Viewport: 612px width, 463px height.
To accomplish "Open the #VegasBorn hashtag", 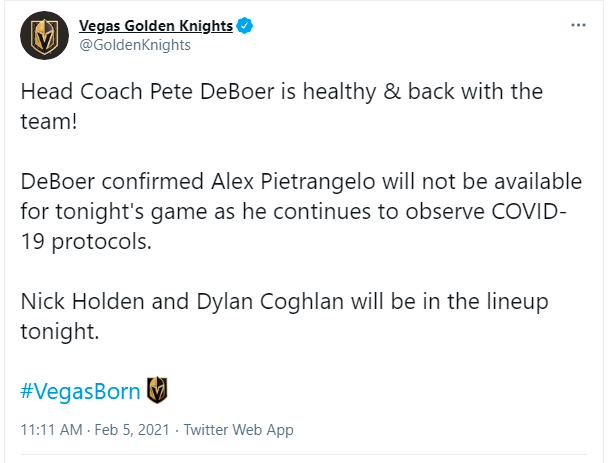I will coord(80,391).
